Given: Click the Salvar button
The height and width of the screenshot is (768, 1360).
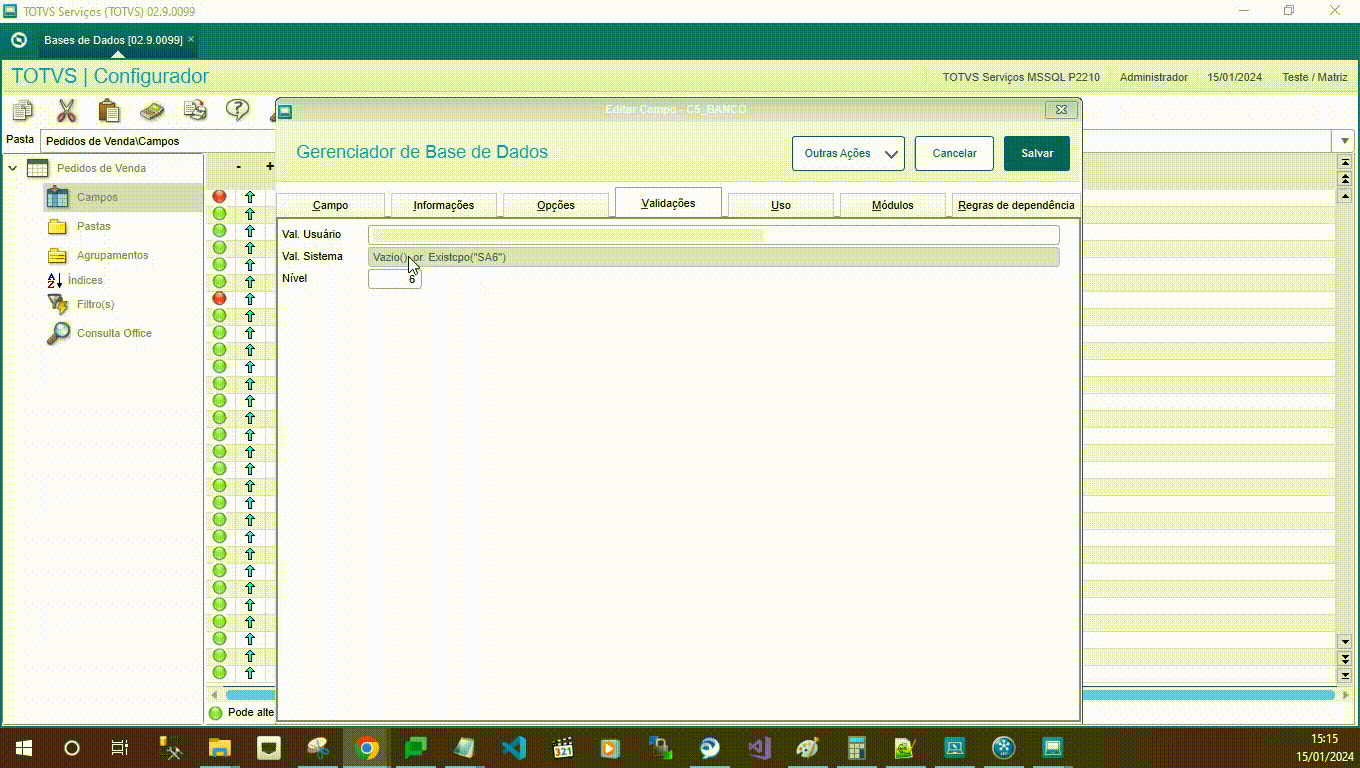Looking at the screenshot, I should coord(1037,153).
